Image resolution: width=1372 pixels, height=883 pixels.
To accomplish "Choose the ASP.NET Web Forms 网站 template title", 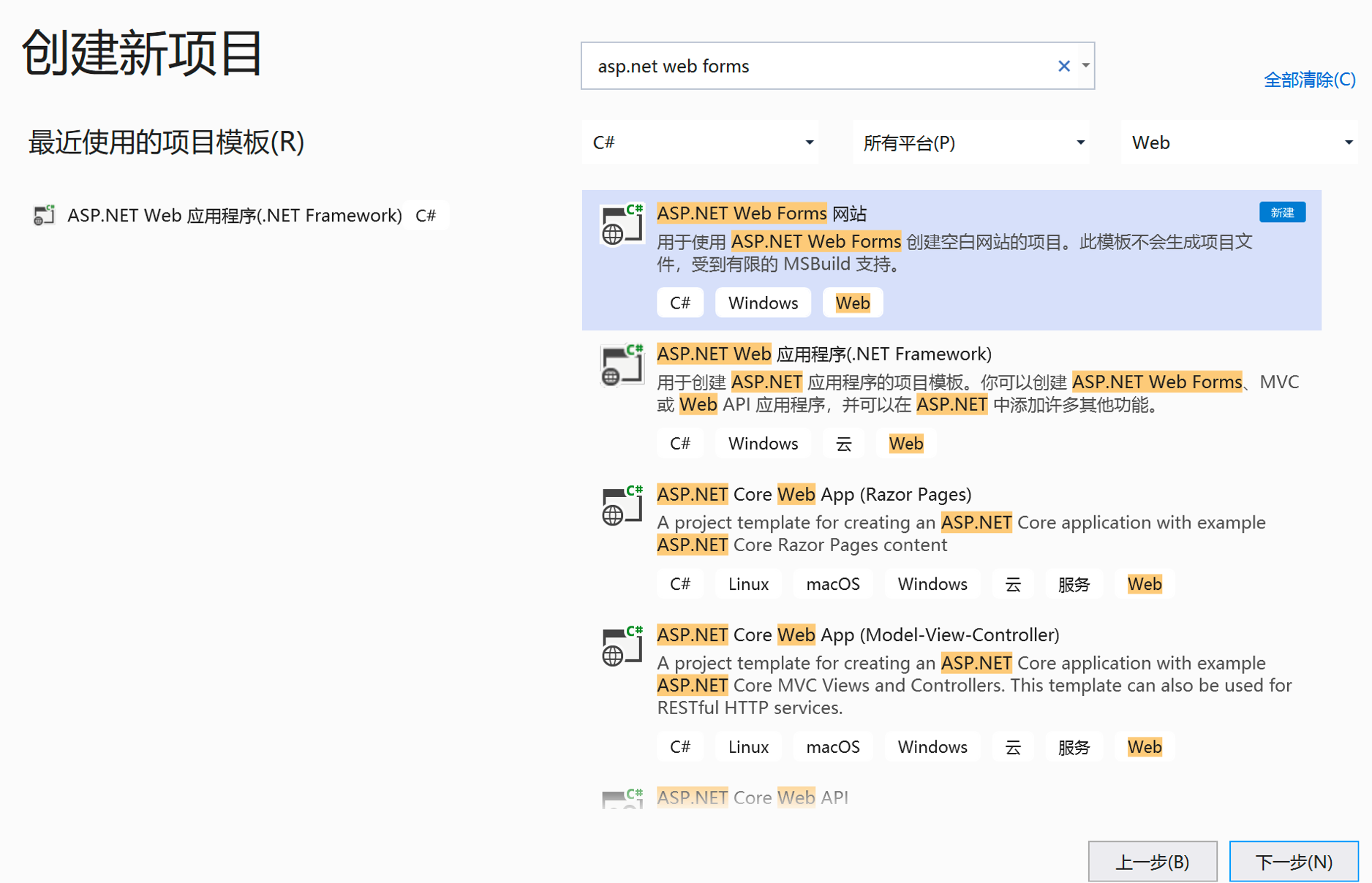I will click(x=761, y=213).
